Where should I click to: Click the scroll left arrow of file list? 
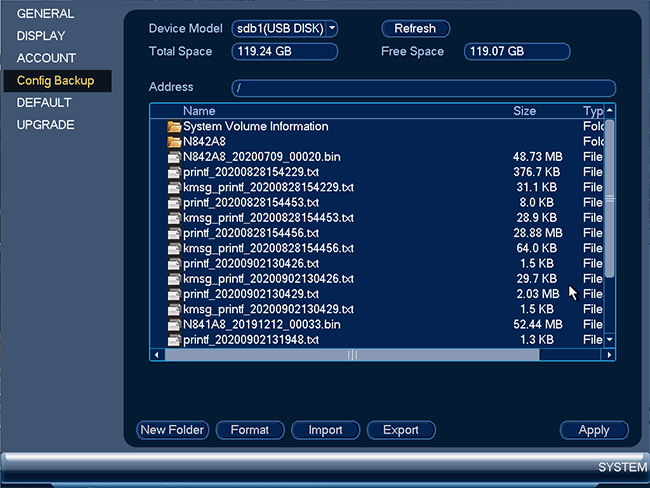click(x=157, y=355)
